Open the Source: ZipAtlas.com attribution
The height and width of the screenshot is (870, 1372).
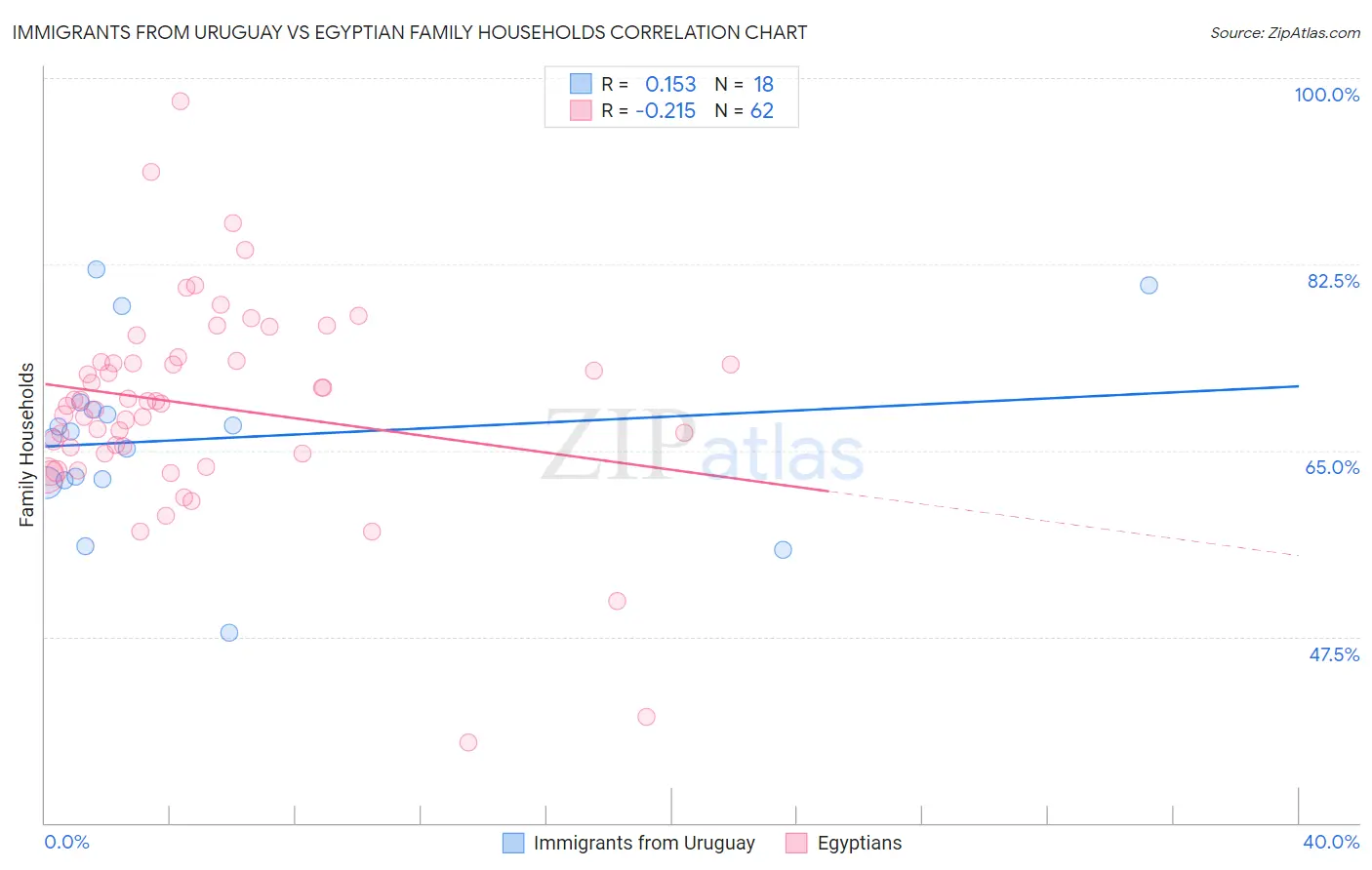tap(1284, 33)
